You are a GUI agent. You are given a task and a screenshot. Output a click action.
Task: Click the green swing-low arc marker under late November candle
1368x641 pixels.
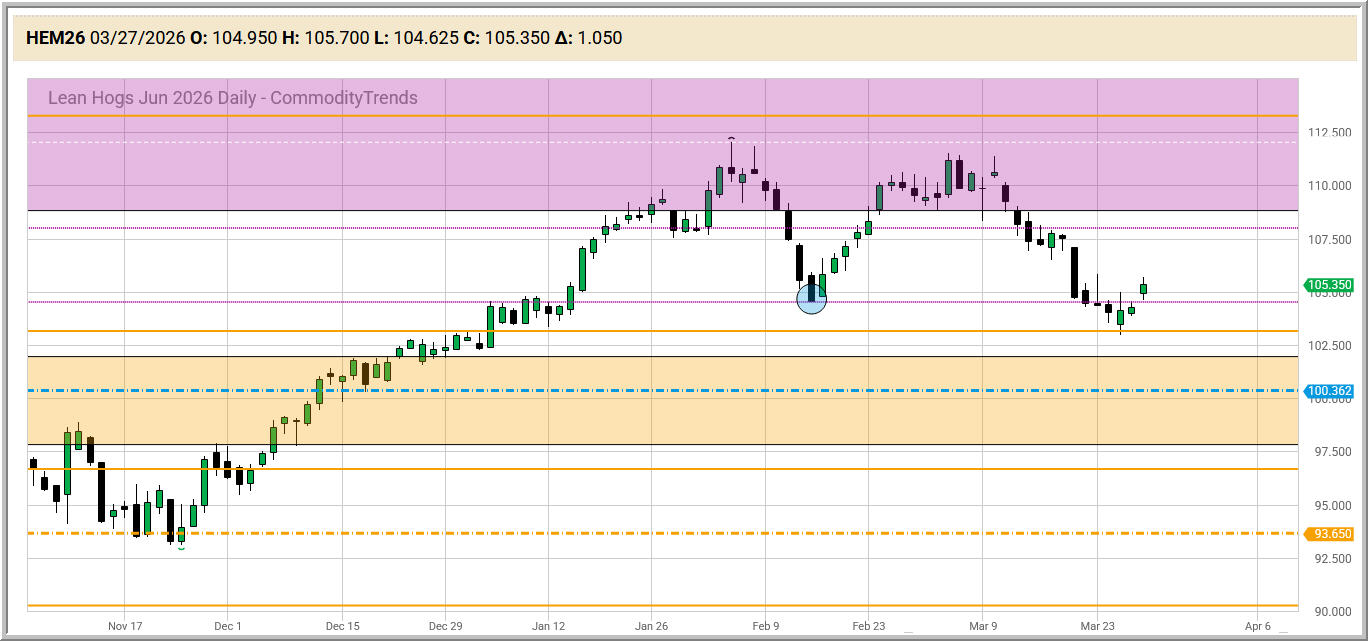[181, 547]
